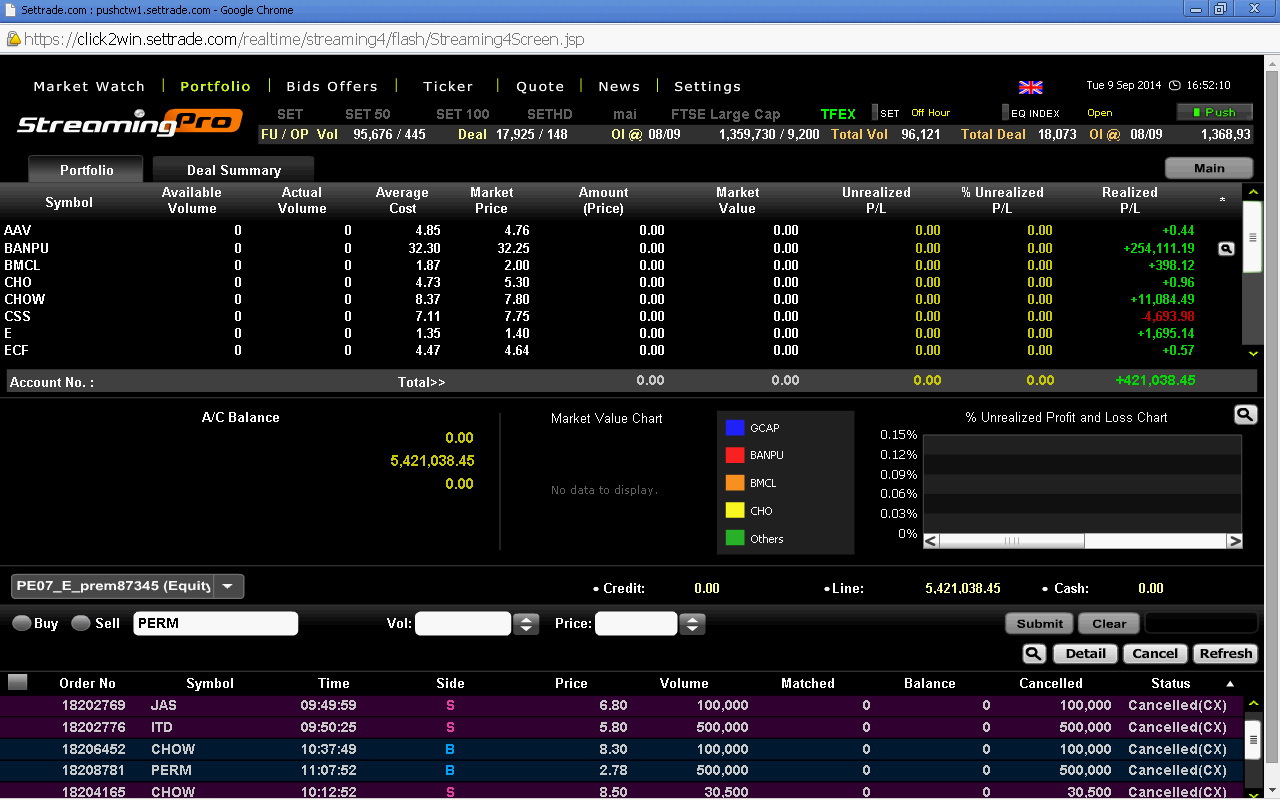Image resolution: width=1280 pixels, height=800 pixels.
Task: Click the Cancel order button
Action: pyautogui.click(x=1155, y=653)
